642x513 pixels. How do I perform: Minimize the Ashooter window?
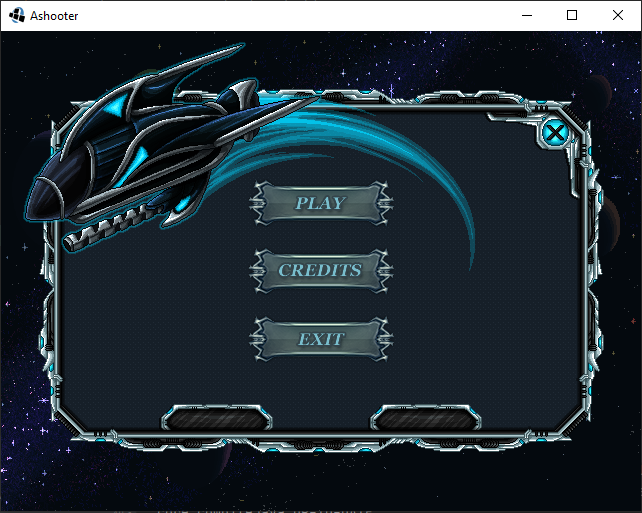tap(527, 16)
